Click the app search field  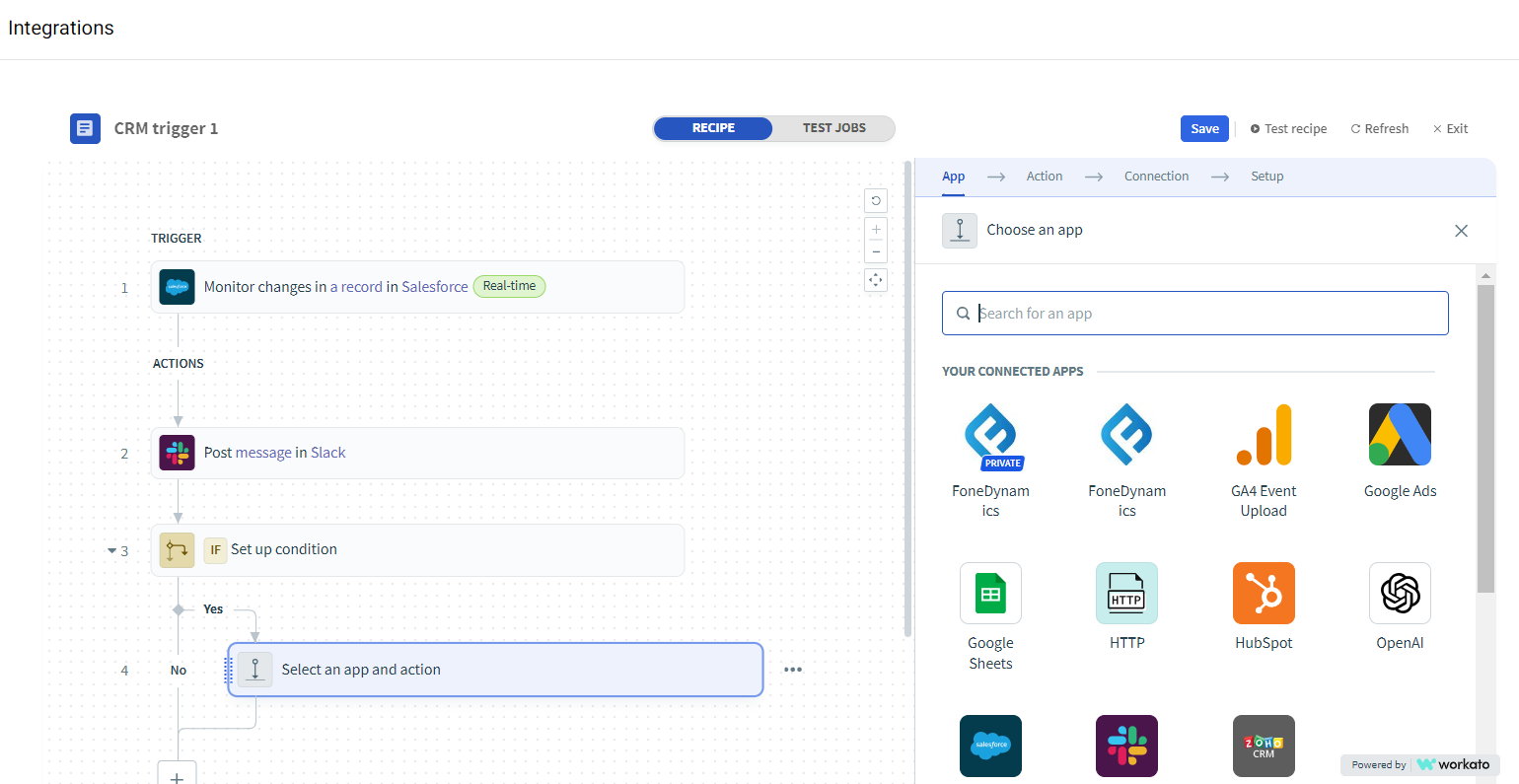pos(1193,313)
